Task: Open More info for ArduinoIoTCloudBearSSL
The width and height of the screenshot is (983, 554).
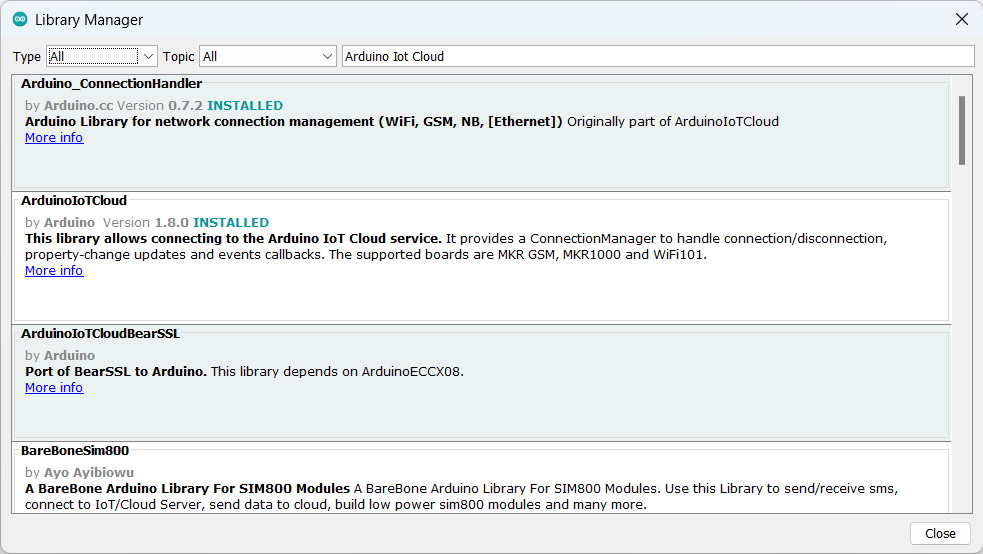Action: point(54,388)
